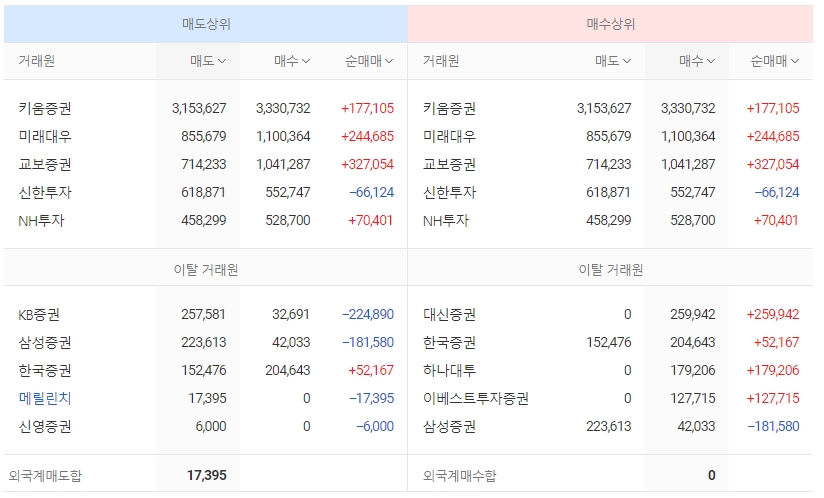Screen dimensions: 824x498
Task: Click NH투자 in 매수상위 list
Action: click(x=446, y=220)
